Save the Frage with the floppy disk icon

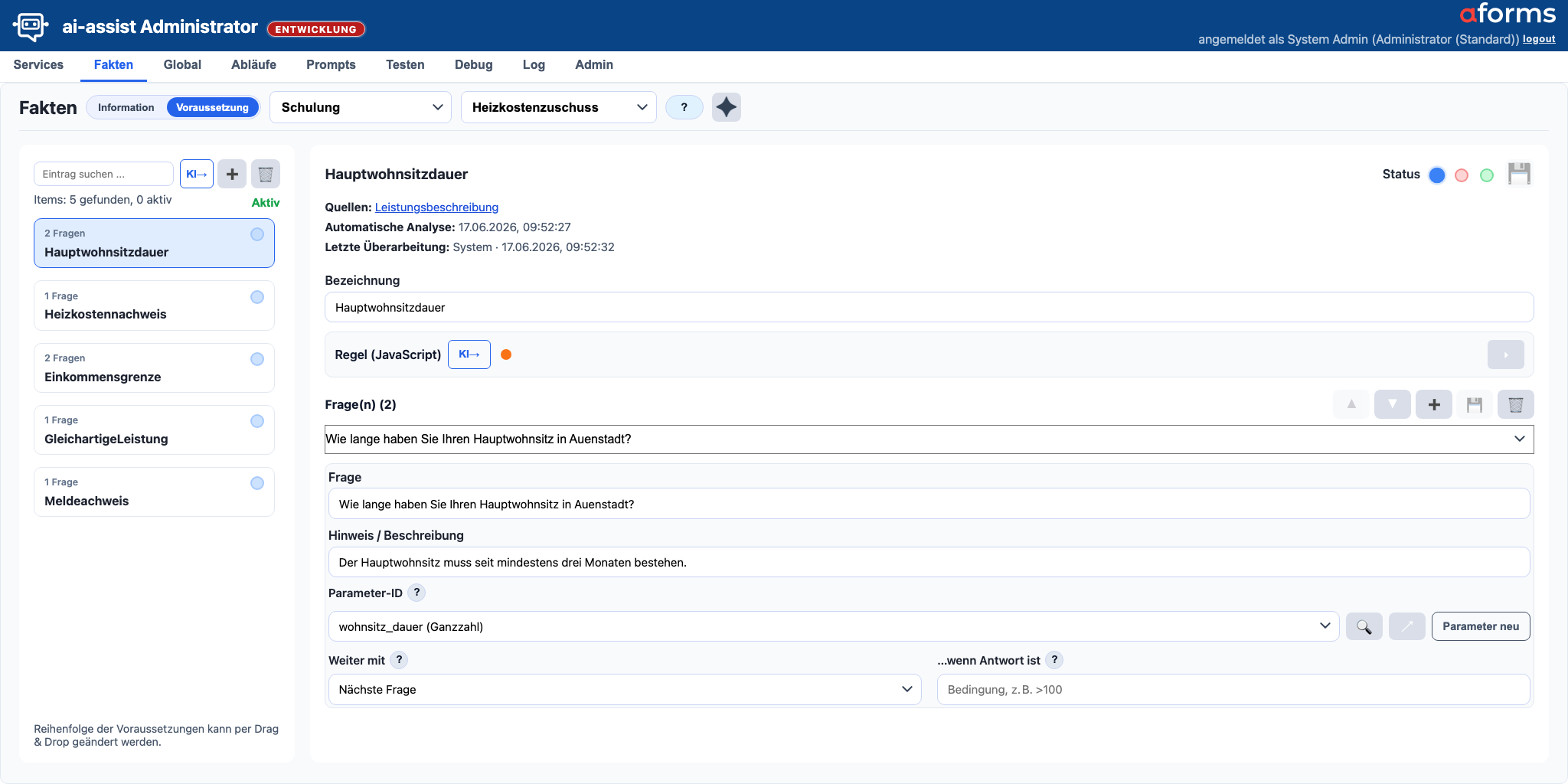pyautogui.click(x=1475, y=404)
